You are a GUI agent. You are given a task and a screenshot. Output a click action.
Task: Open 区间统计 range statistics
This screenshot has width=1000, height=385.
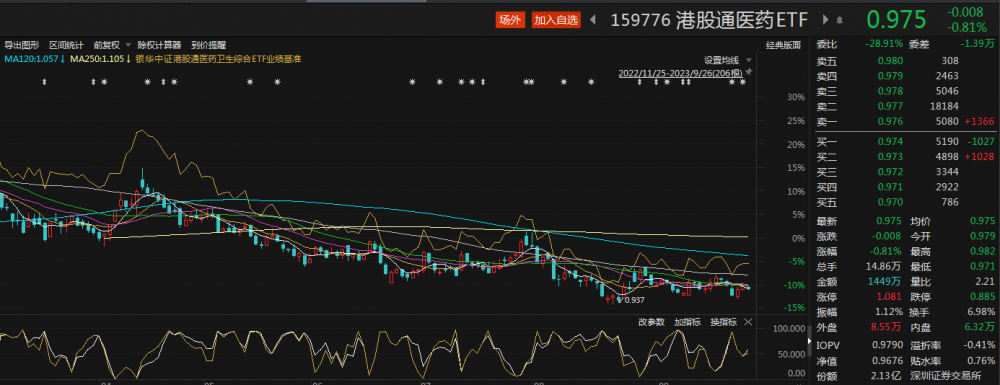[x=66, y=45]
